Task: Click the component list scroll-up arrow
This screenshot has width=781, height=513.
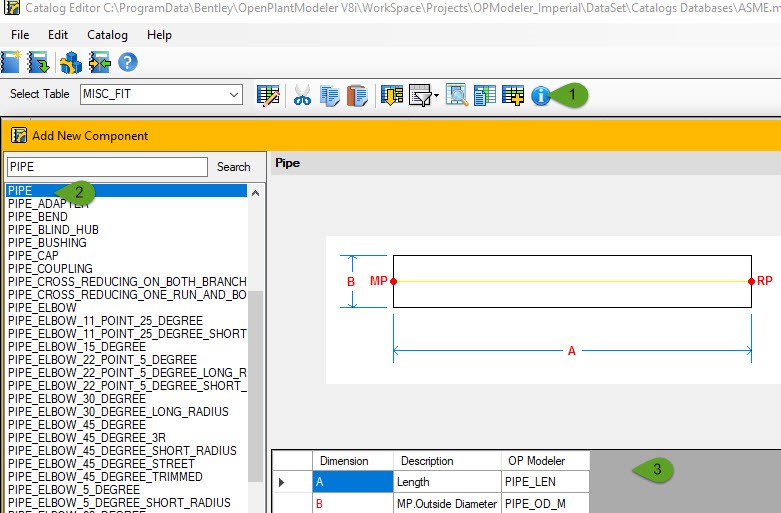Action: pos(256,193)
